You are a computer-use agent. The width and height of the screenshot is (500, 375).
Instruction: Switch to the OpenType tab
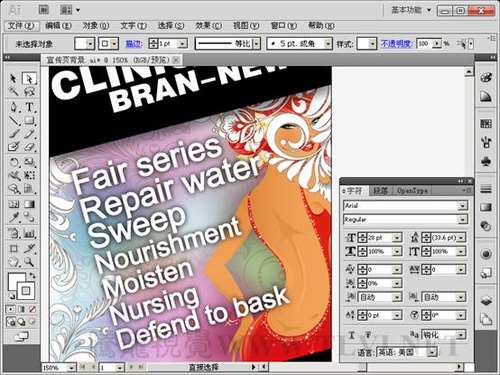coord(412,191)
